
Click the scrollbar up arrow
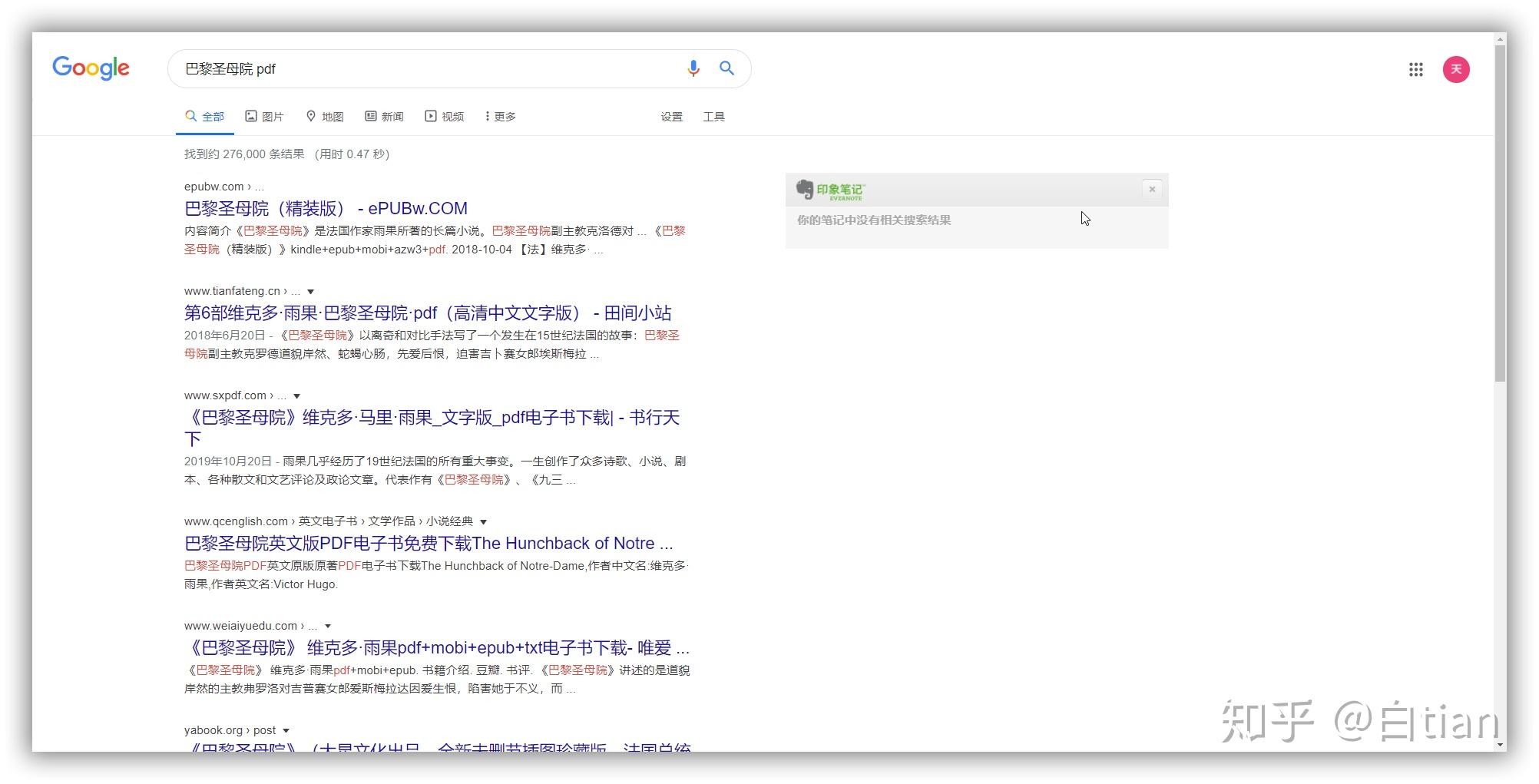point(1500,38)
